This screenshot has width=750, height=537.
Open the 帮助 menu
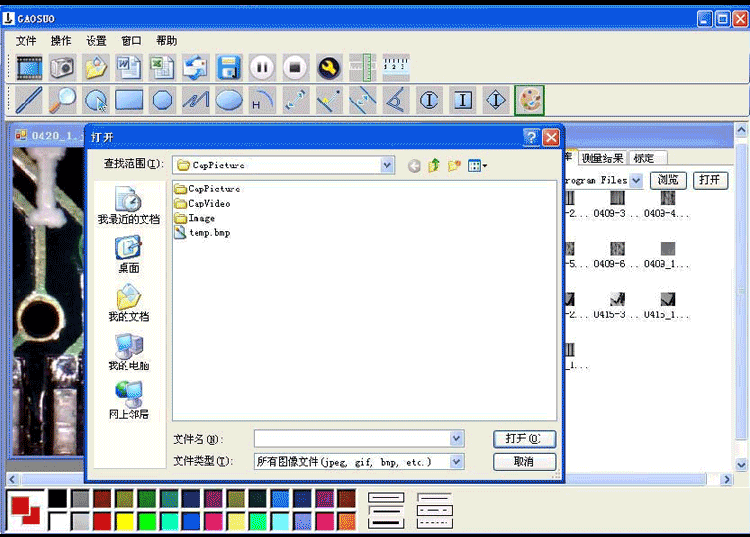(x=166, y=41)
